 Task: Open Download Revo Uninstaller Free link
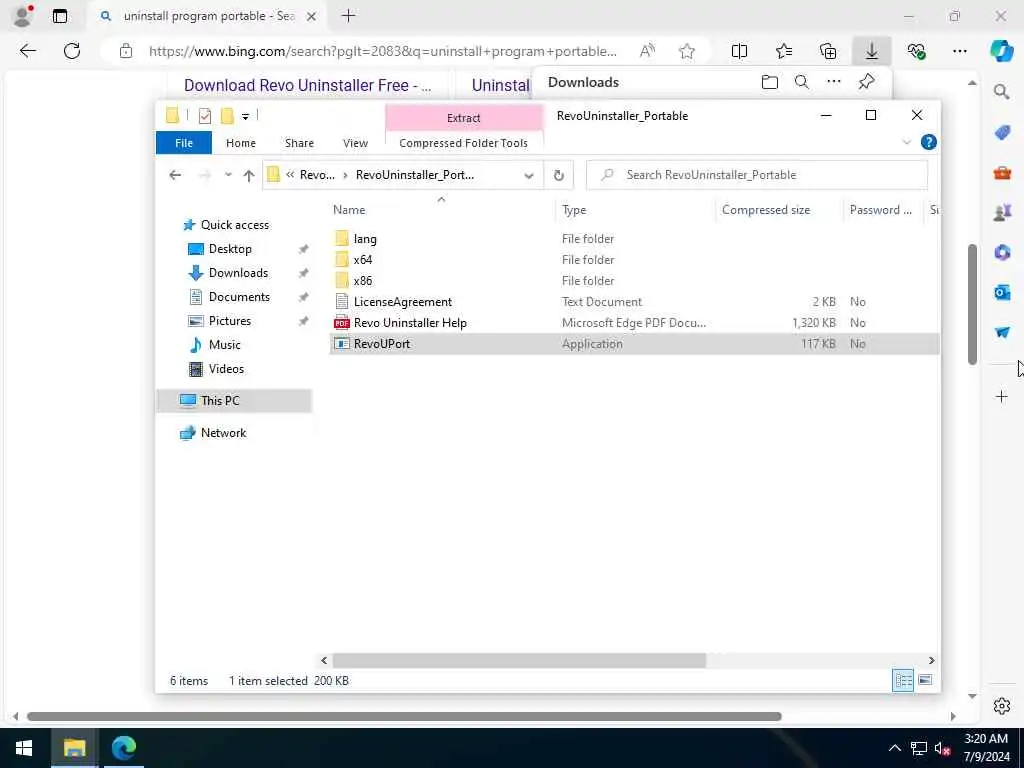pos(308,86)
